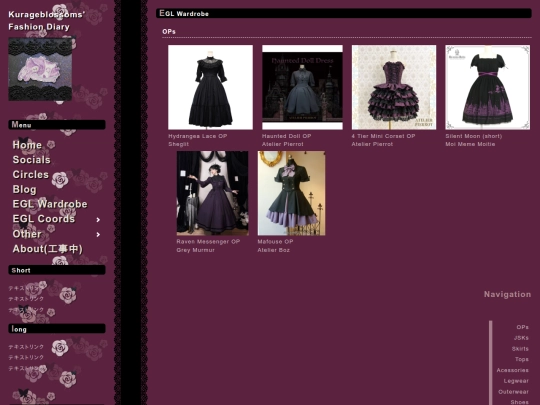This screenshot has width=540, height=405.
Task: Open the EGL Coords menu item
Action: (x=43, y=219)
